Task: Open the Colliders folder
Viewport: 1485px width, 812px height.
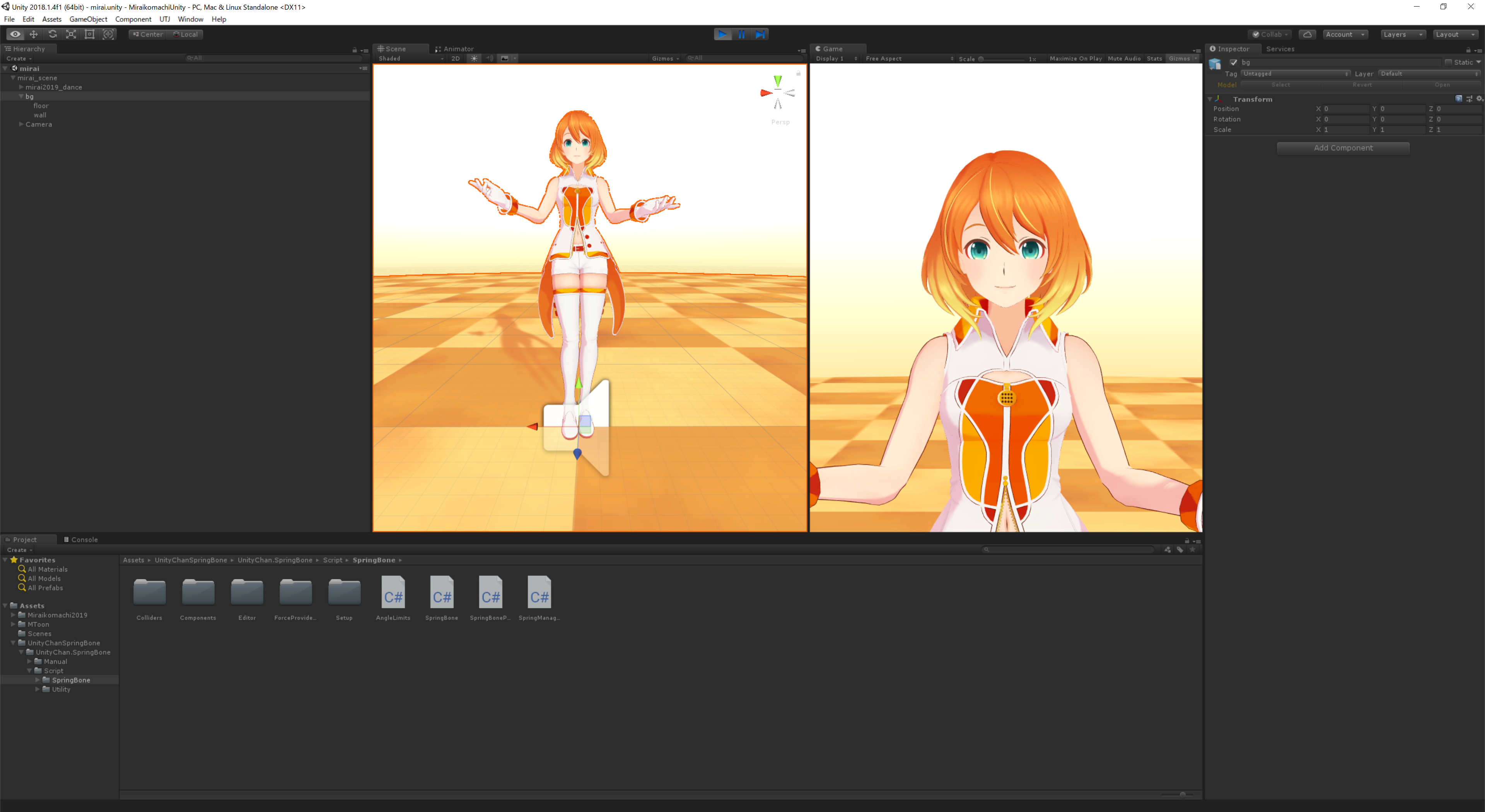Action: 149,598
